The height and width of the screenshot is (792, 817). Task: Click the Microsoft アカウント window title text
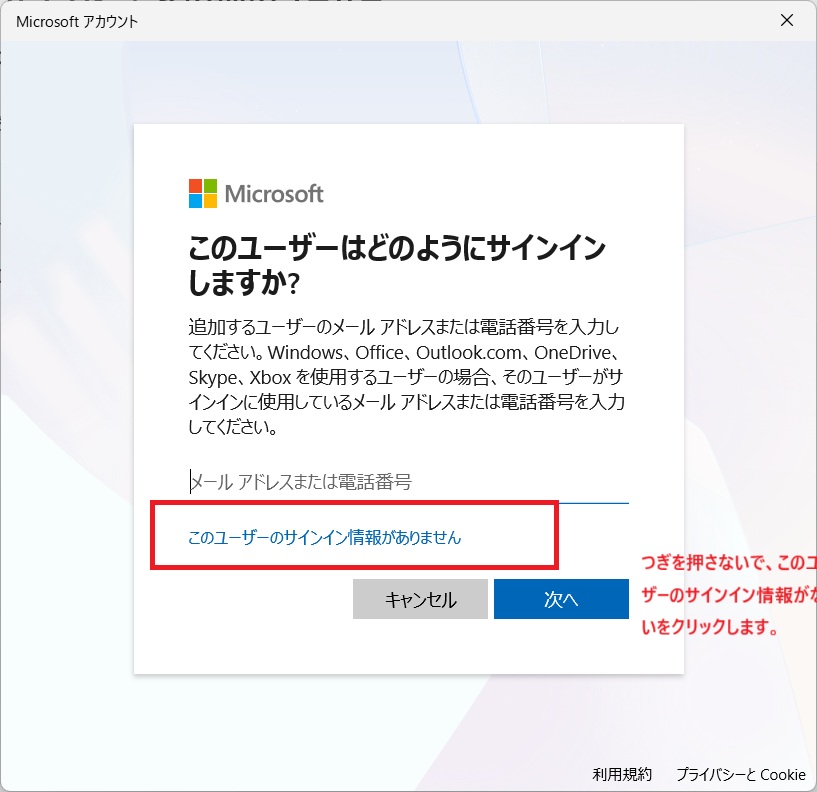77,21
